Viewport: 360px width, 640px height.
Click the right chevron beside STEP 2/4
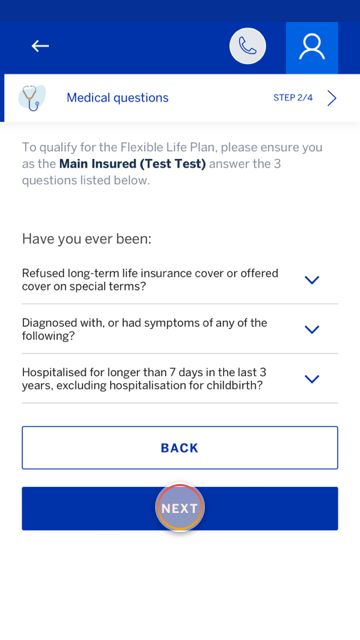[x=332, y=98]
